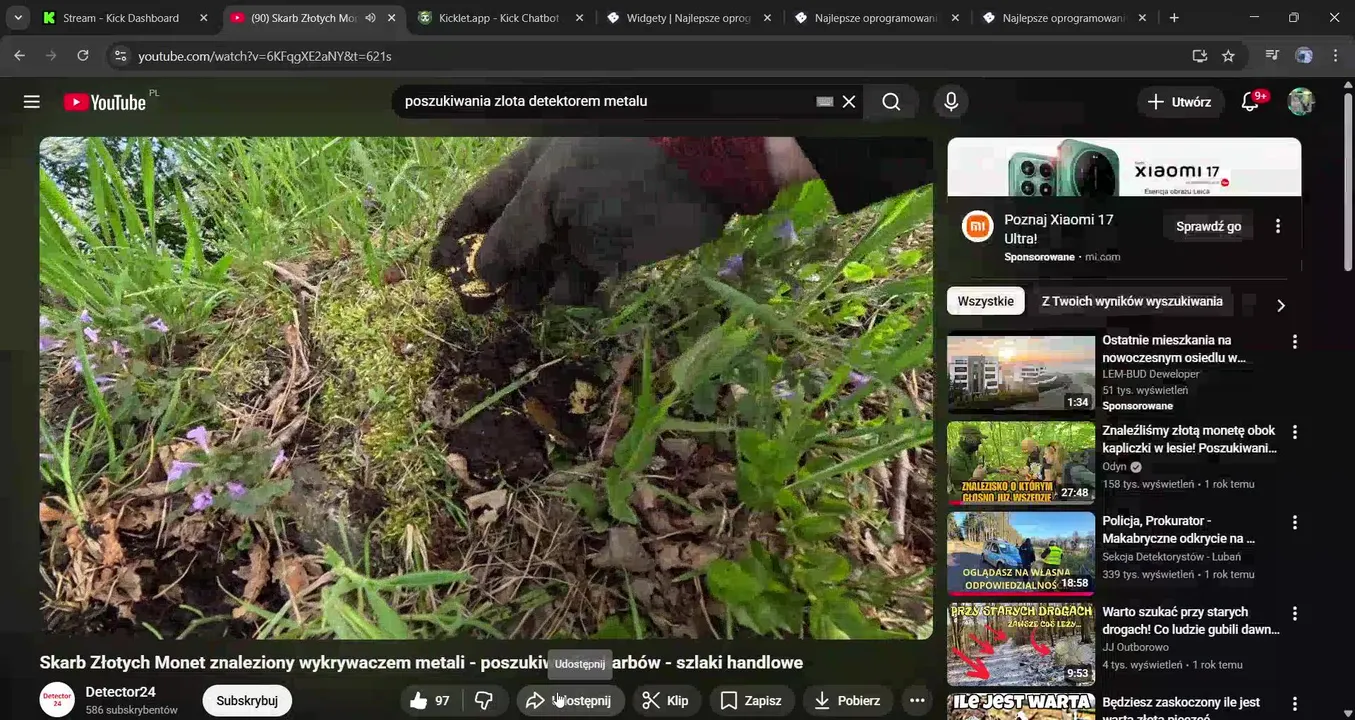
Task: Select the Wszystkie filter chip
Action: coord(986,301)
